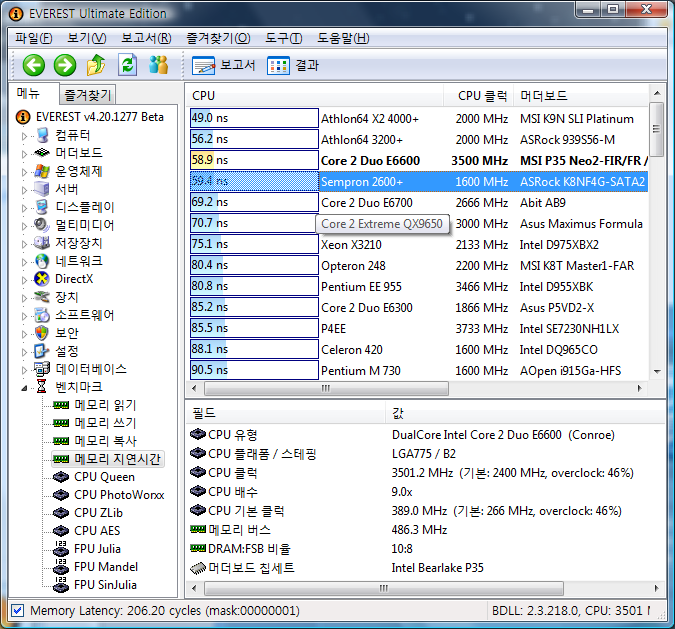Select CPU AES benchmark
The width and height of the screenshot is (675, 629).
97,531
